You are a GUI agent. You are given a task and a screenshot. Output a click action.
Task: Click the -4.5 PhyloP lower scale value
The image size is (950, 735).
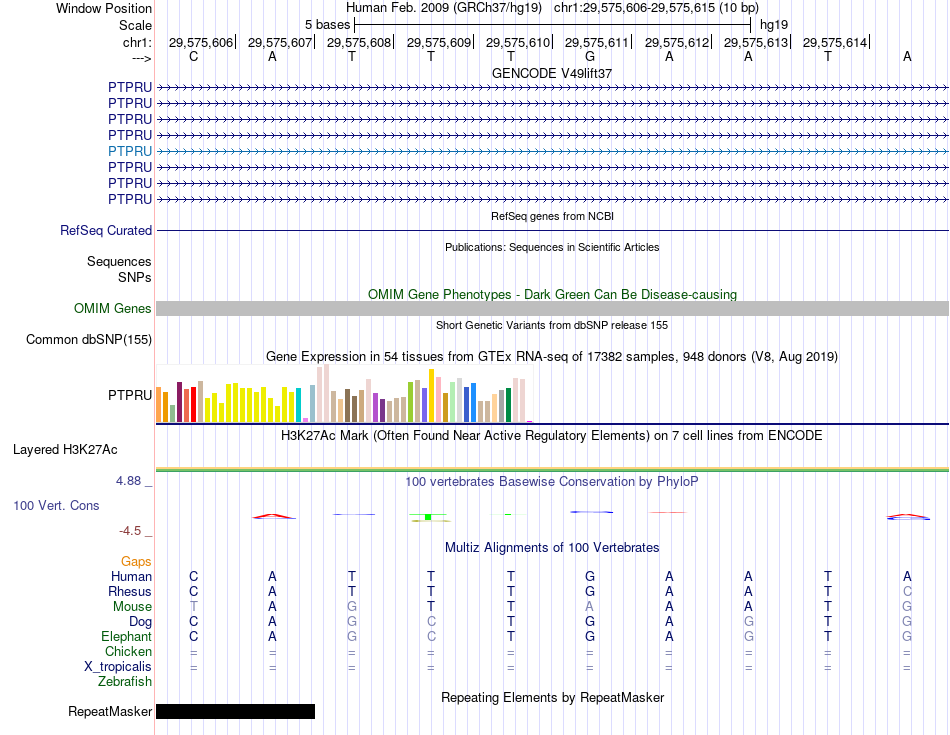point(130,531)
